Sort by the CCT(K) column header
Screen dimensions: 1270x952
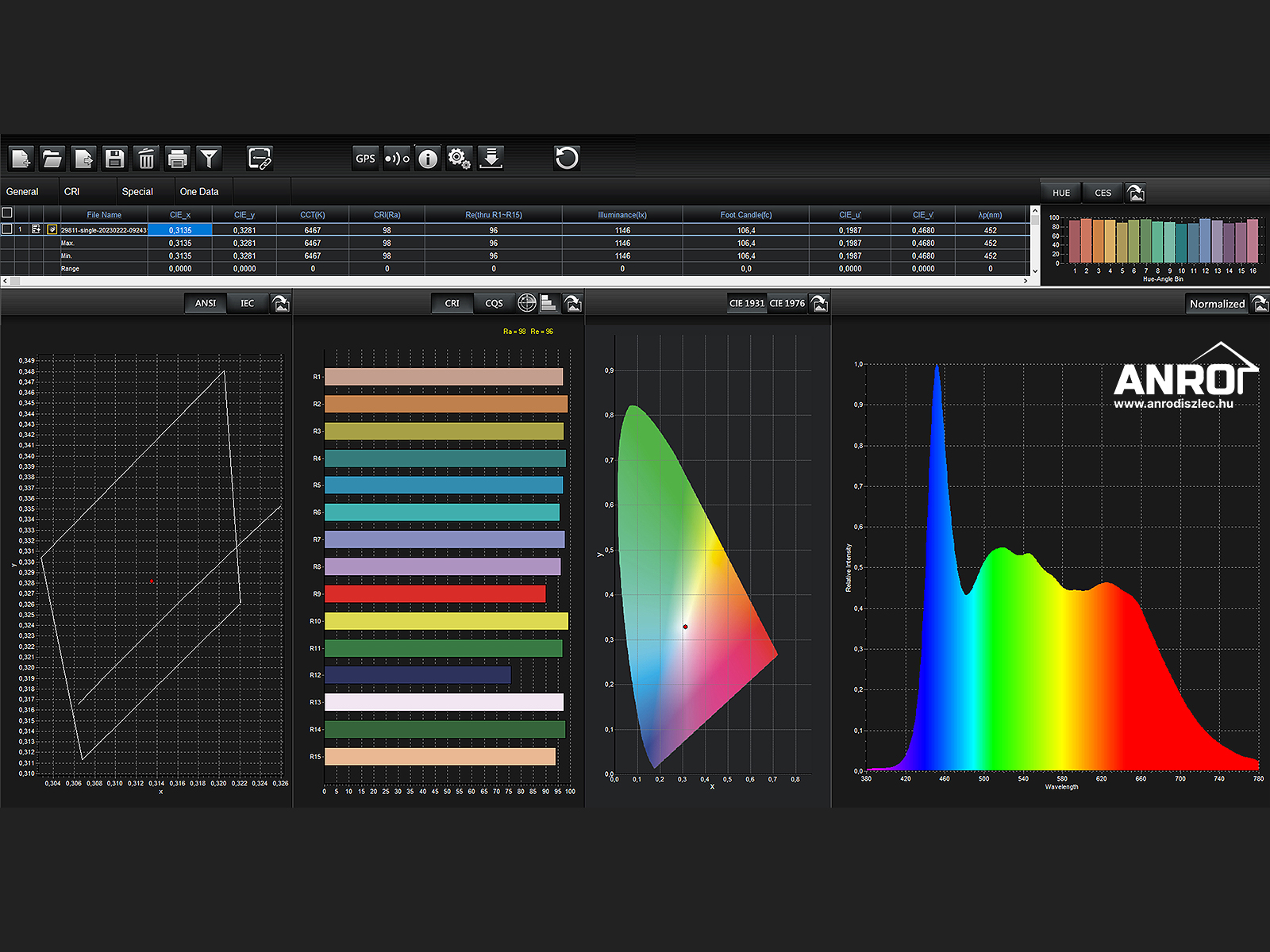point(313,214)
